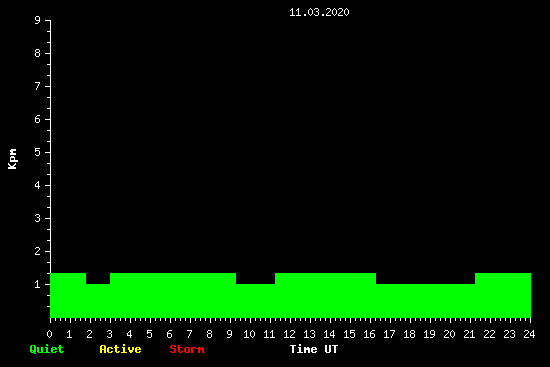This screenshot has width=550, height=367.
Task: Click the 3 value on Kpm axis
Action: point(37,218)
